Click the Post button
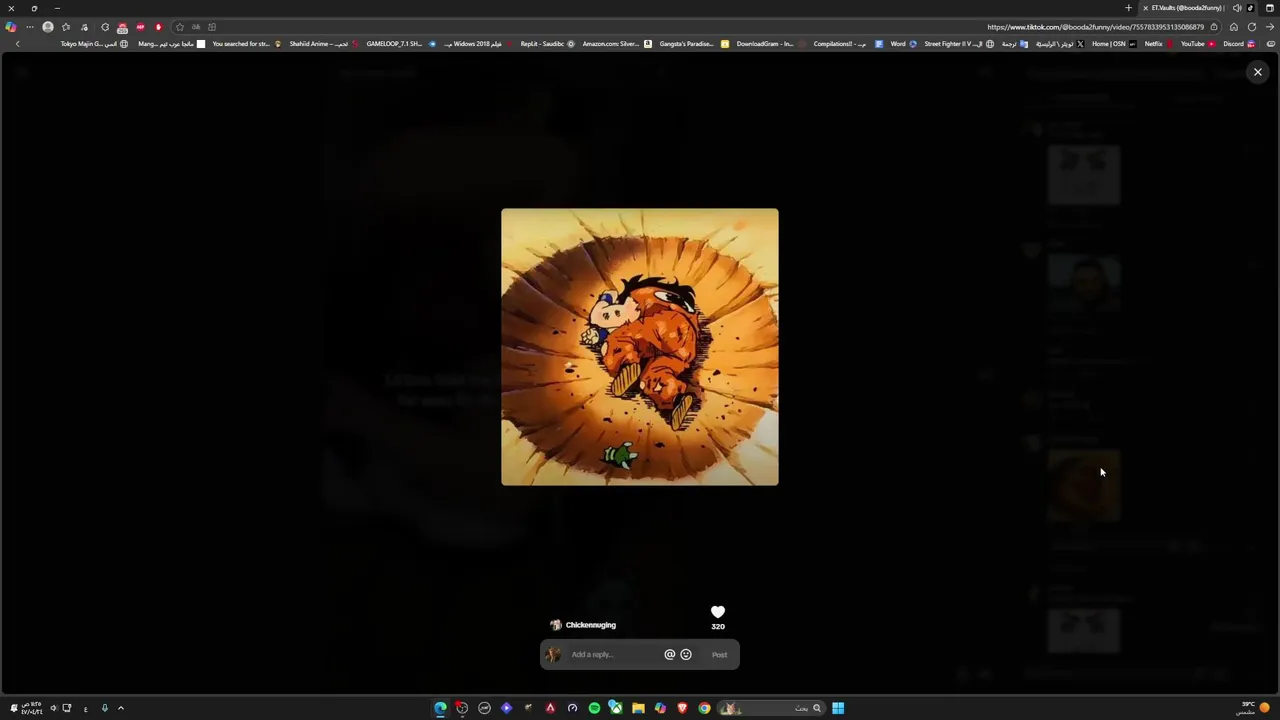The width and height of the screenshot is (1280, 720). 719,655
